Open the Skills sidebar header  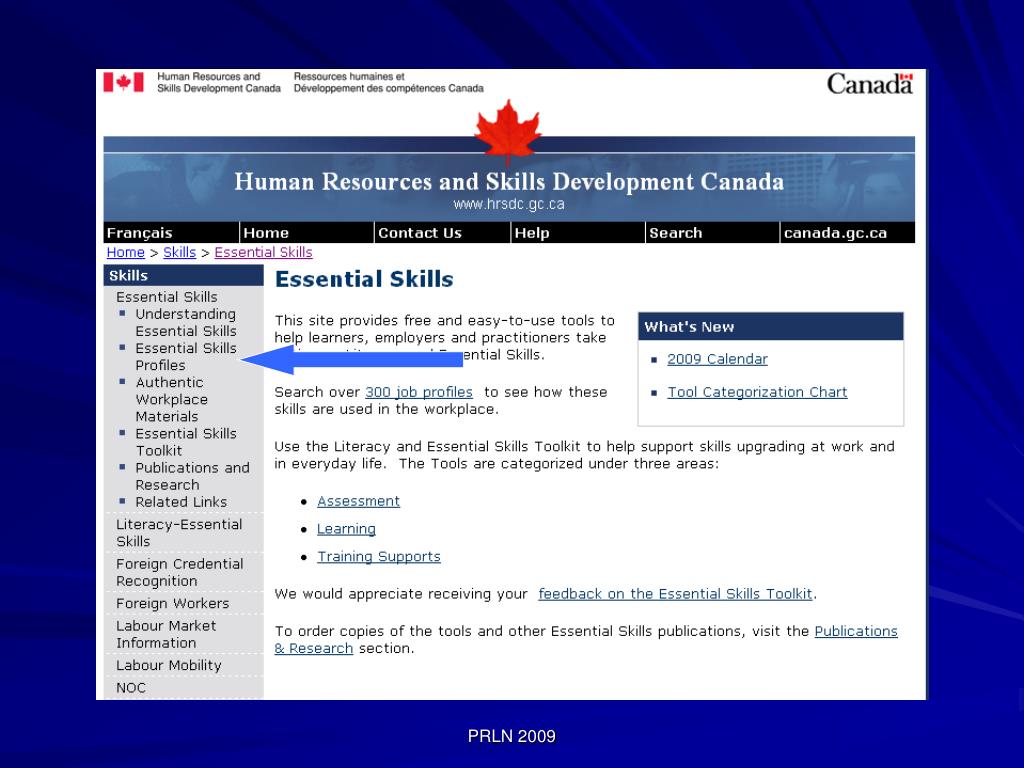click(184, 276)
